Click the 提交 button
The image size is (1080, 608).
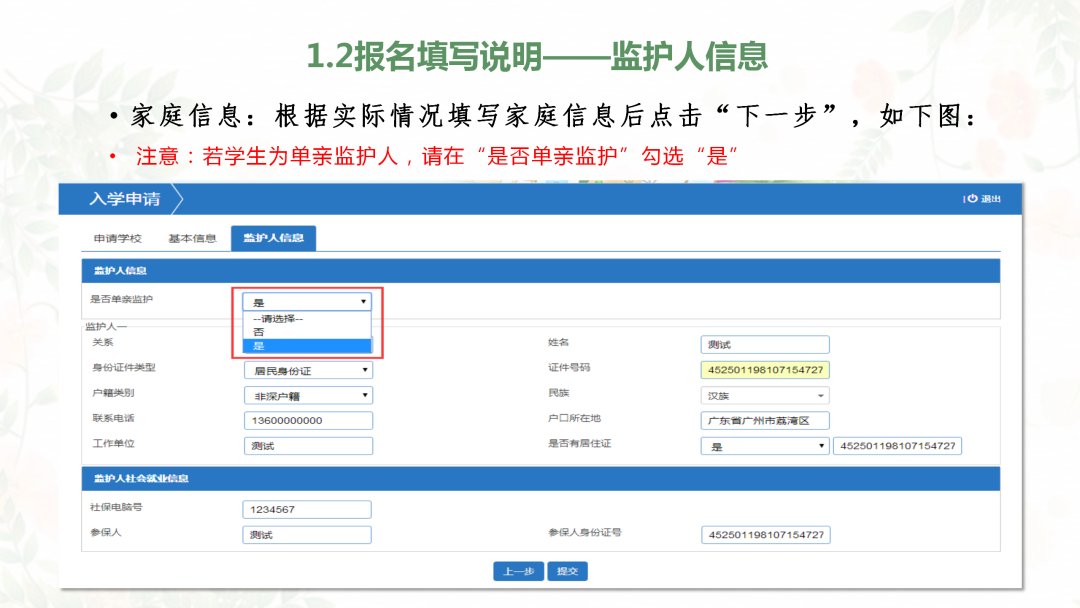[x=567, y=570]
